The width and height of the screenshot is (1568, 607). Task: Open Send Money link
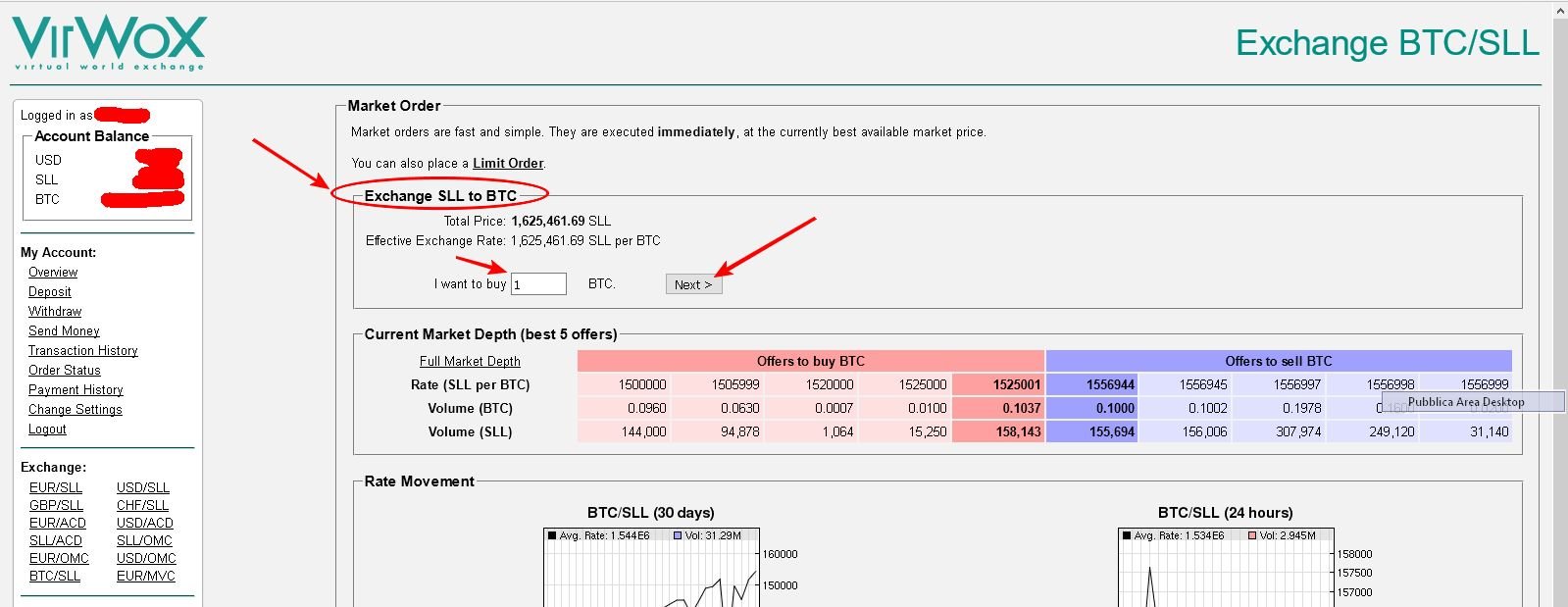tap(64, 331)
